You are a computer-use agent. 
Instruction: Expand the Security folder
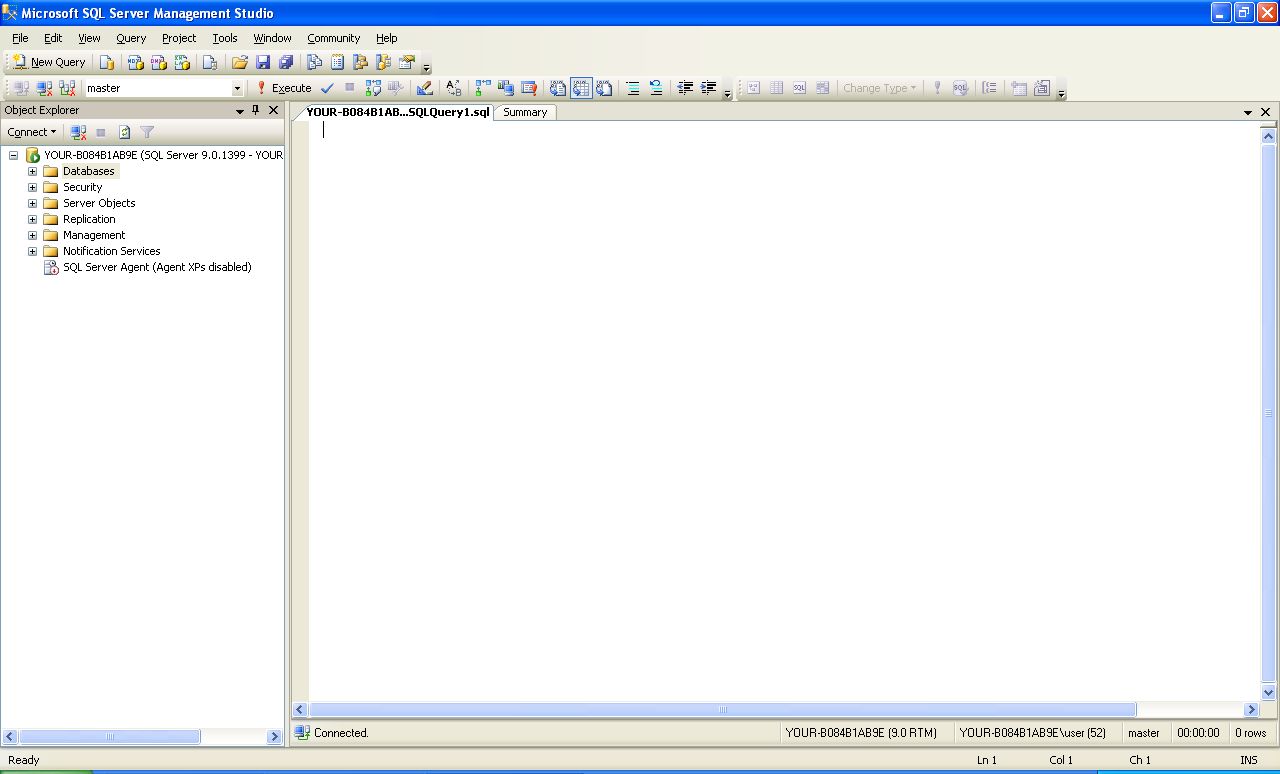pos(32,187)
